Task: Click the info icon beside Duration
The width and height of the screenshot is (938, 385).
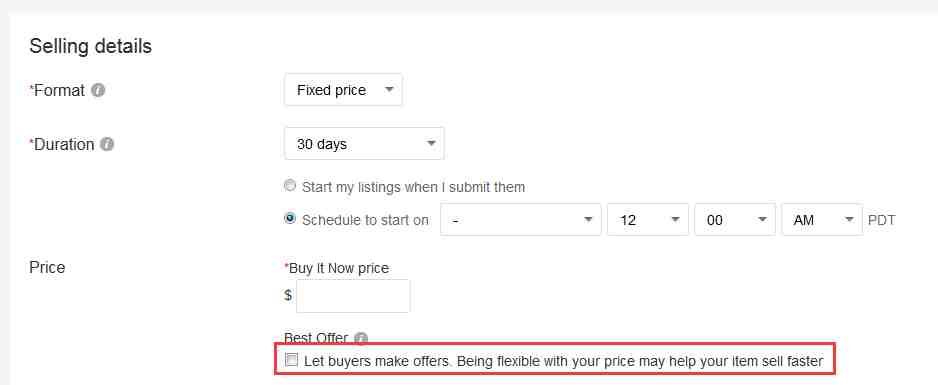Action: pyautogui.click(x=107, y=144)
